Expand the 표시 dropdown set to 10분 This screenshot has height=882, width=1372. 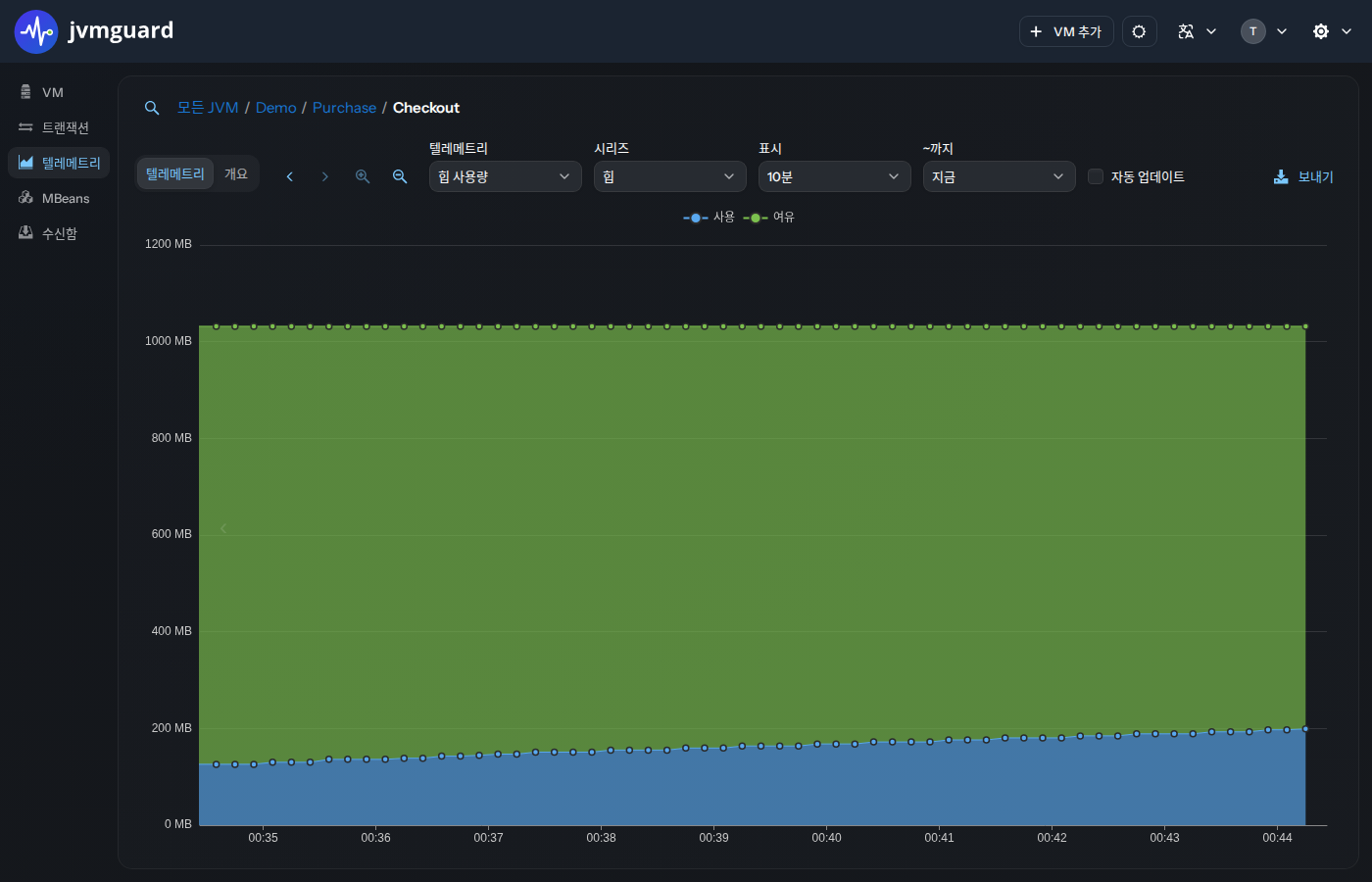tap(835, 176)
